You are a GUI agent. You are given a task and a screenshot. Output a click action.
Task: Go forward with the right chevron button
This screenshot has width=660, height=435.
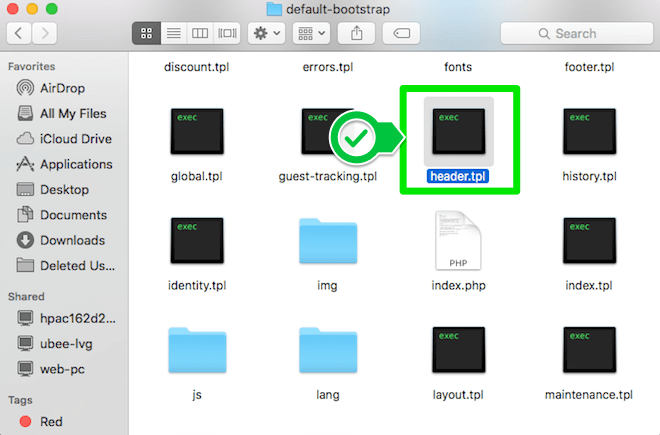44,33
